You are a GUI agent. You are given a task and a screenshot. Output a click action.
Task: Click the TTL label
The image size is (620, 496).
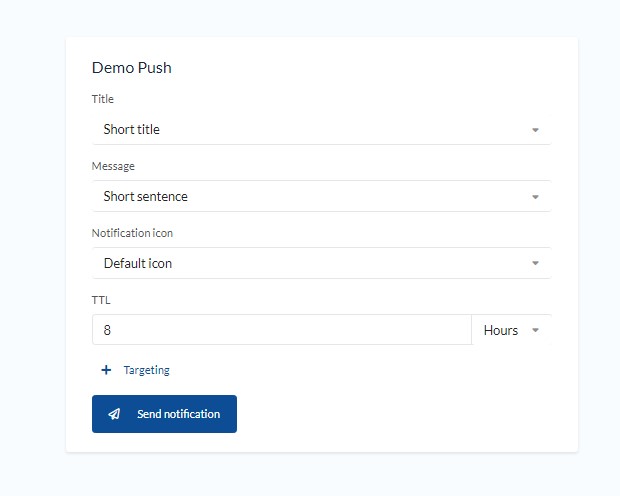(x=101, y=300)
